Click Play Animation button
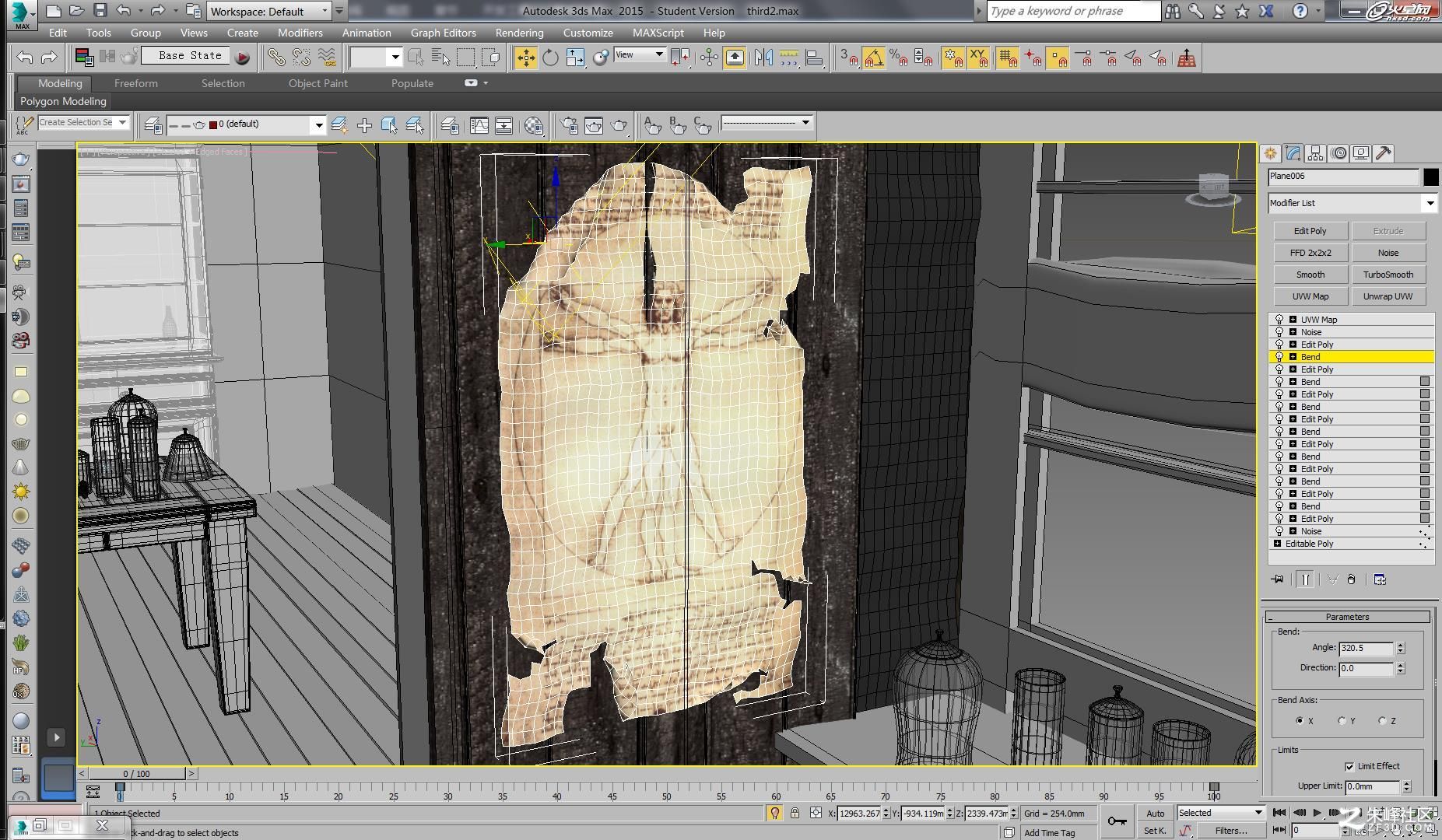The height and width of the screenshot is (840, 1442). point(1317,813)
